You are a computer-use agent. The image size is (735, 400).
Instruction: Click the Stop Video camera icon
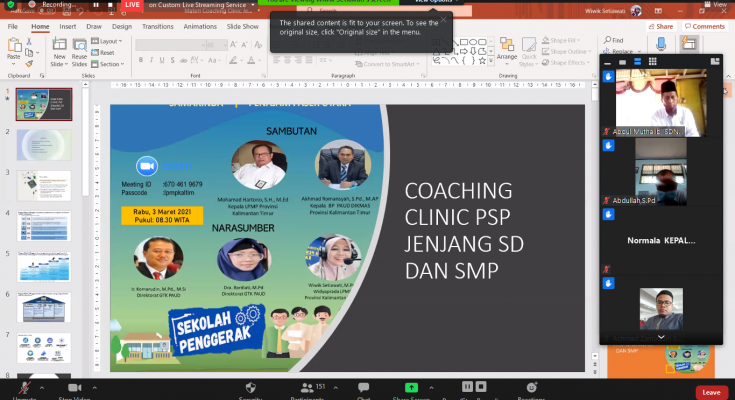click(74, 387)
